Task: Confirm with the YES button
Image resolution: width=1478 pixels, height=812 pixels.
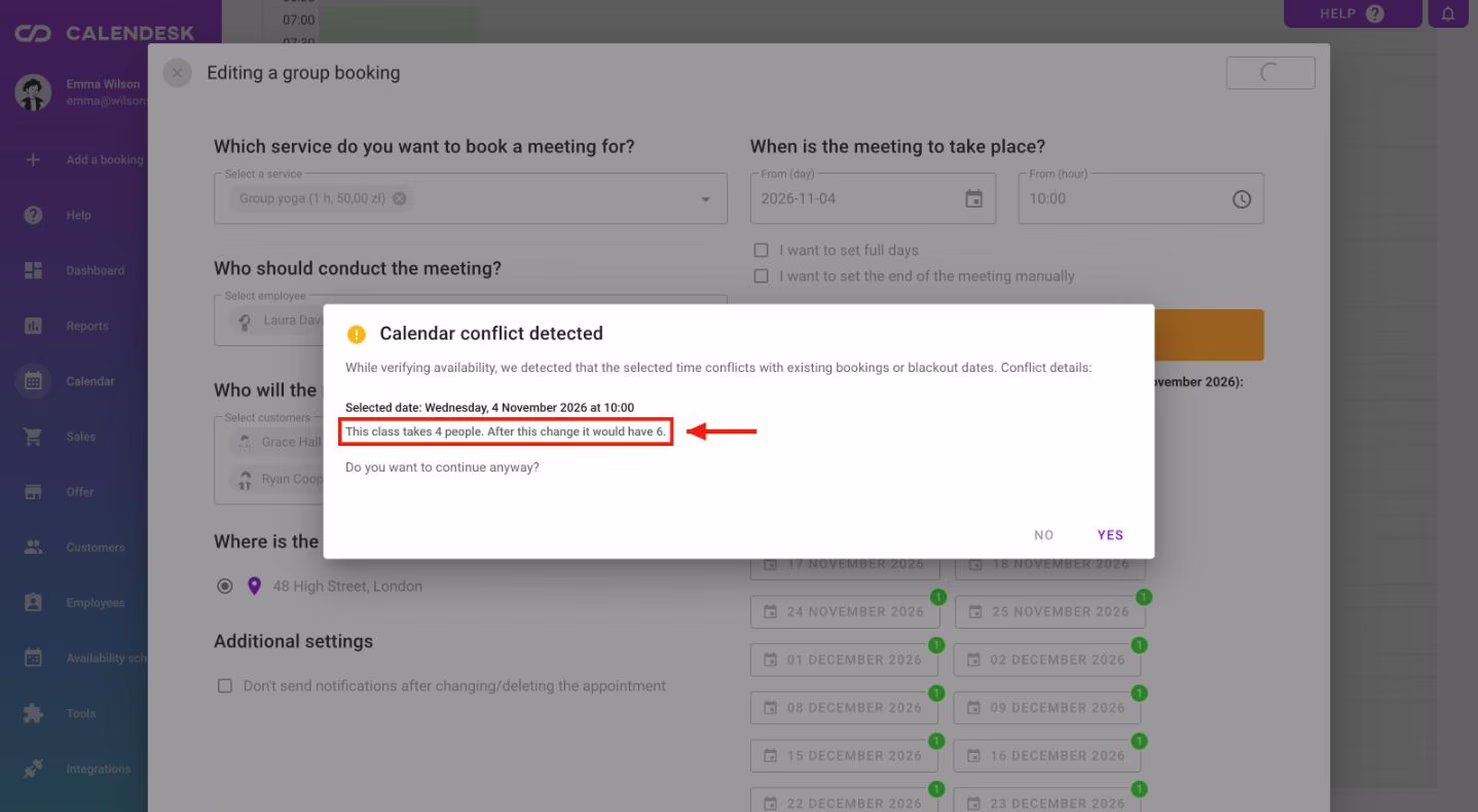Action: click(1110, 535)
